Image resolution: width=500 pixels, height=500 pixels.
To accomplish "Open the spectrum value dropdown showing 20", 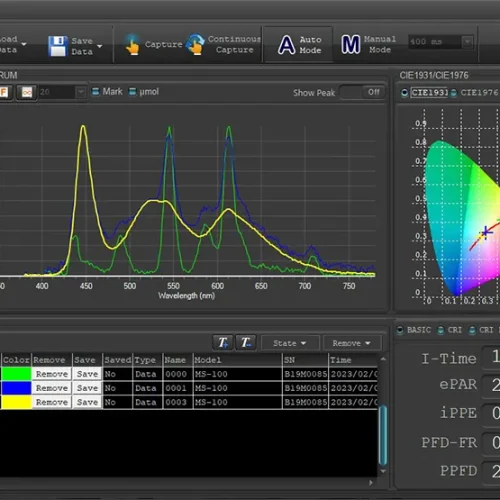I will pyautogui.click(x=80, y=92).
